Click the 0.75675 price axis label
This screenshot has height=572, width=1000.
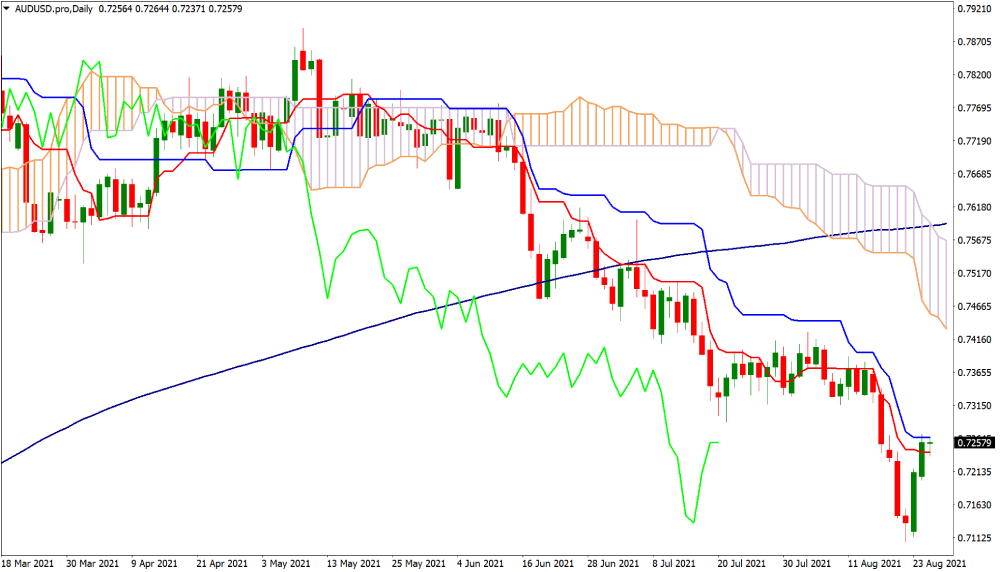[973, 240]
